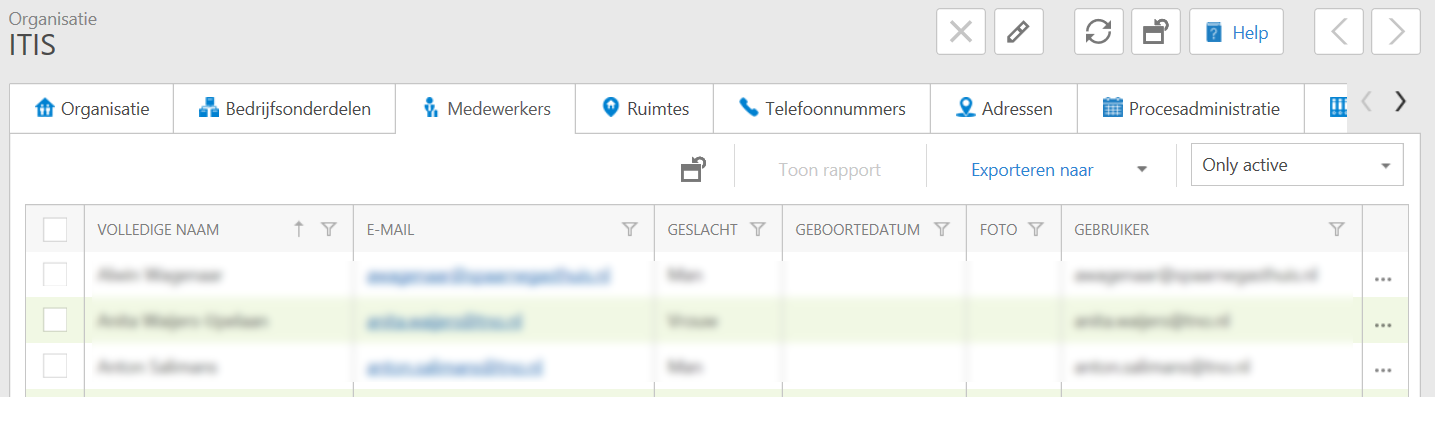This screenshot has width=1435, height=428.
Task: Open the Telefoonnummers tab
Action: 821,109
